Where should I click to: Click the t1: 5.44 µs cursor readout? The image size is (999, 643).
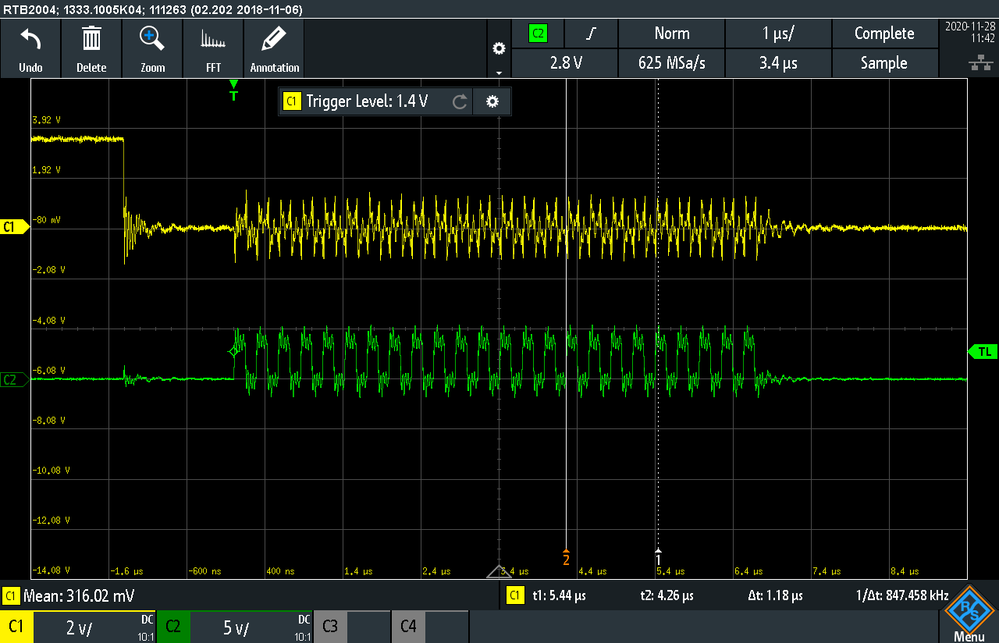[559, 596]
